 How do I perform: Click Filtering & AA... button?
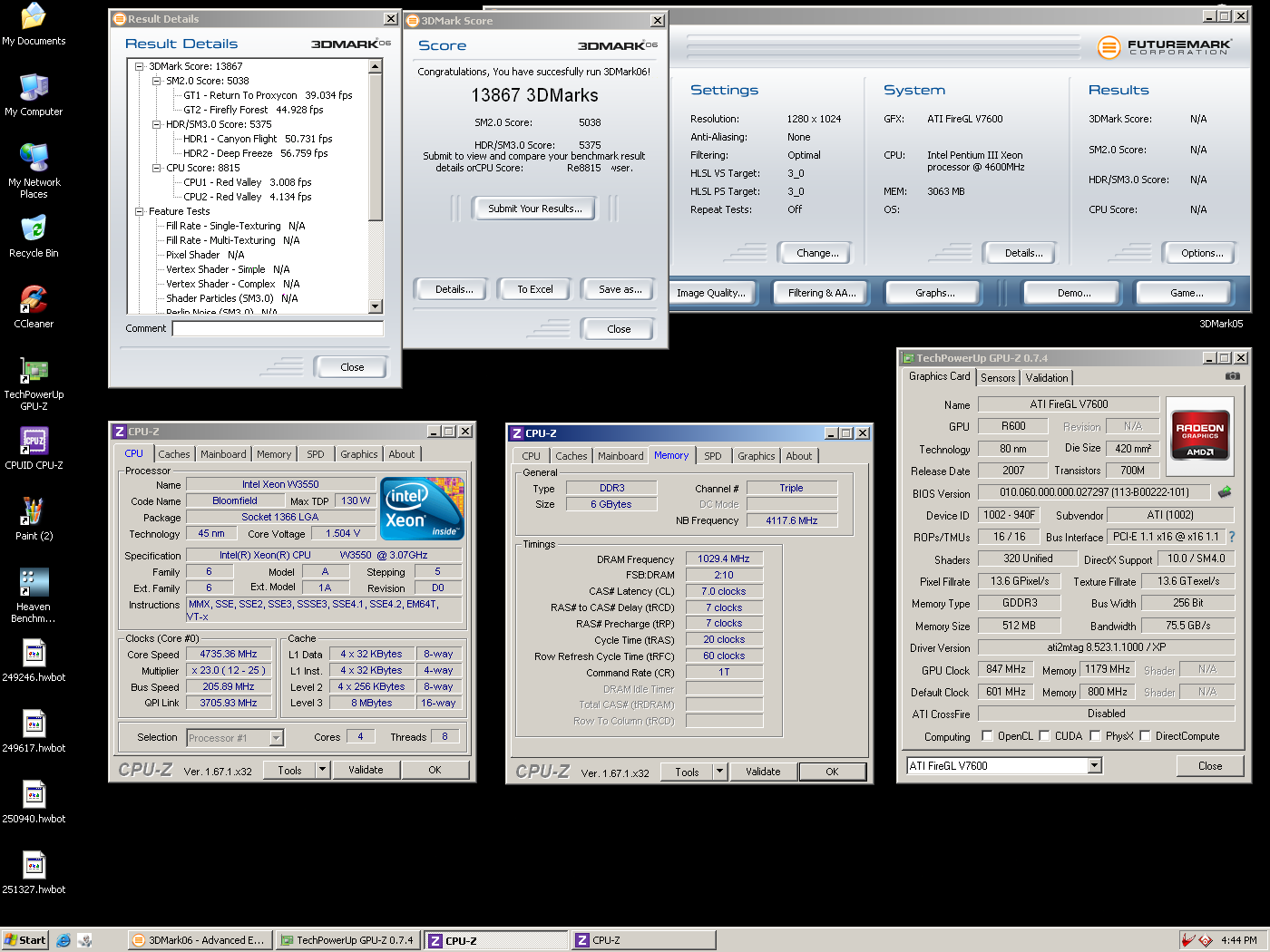[822, 293]
